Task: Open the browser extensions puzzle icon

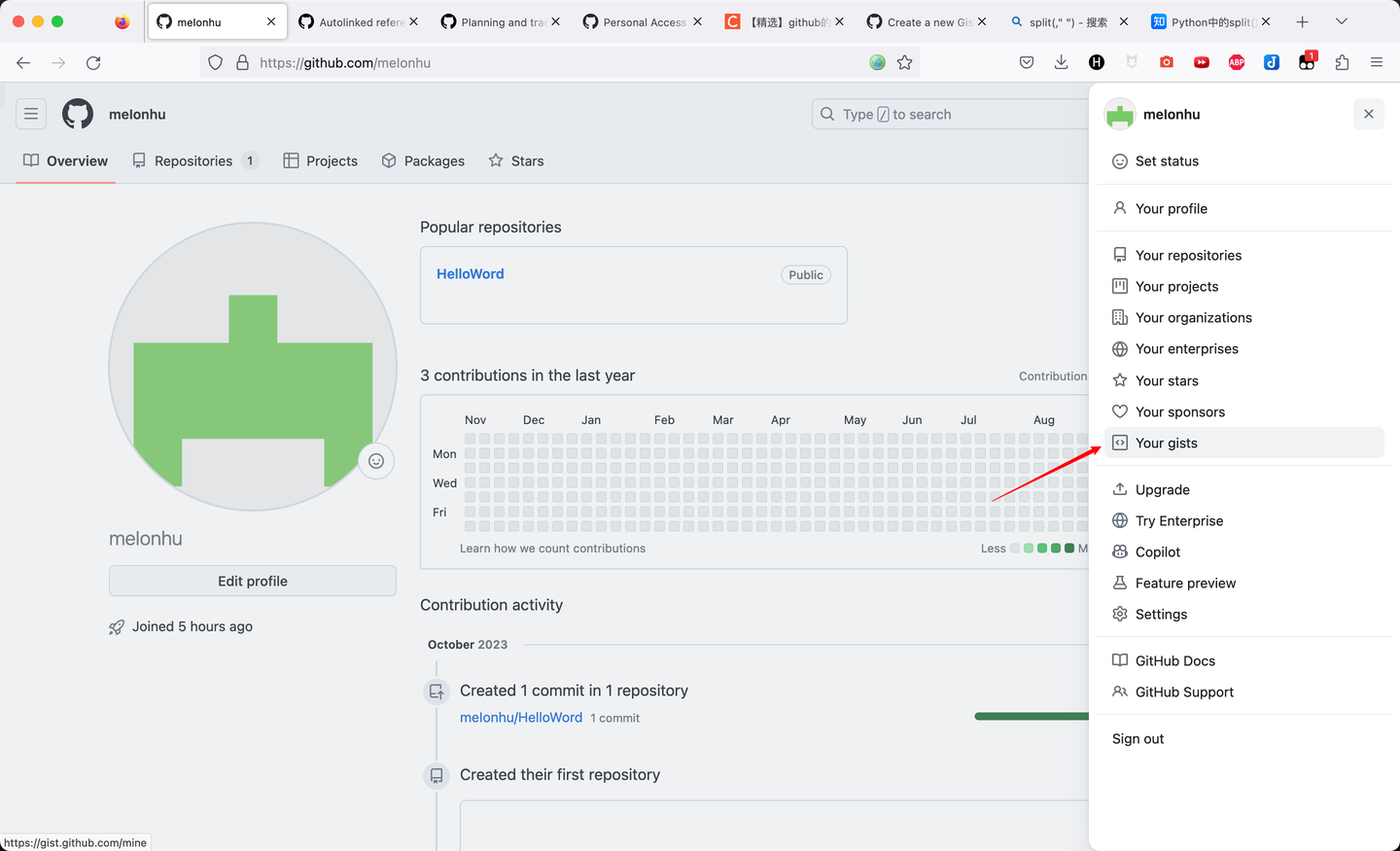Action: coord(1342,62)
